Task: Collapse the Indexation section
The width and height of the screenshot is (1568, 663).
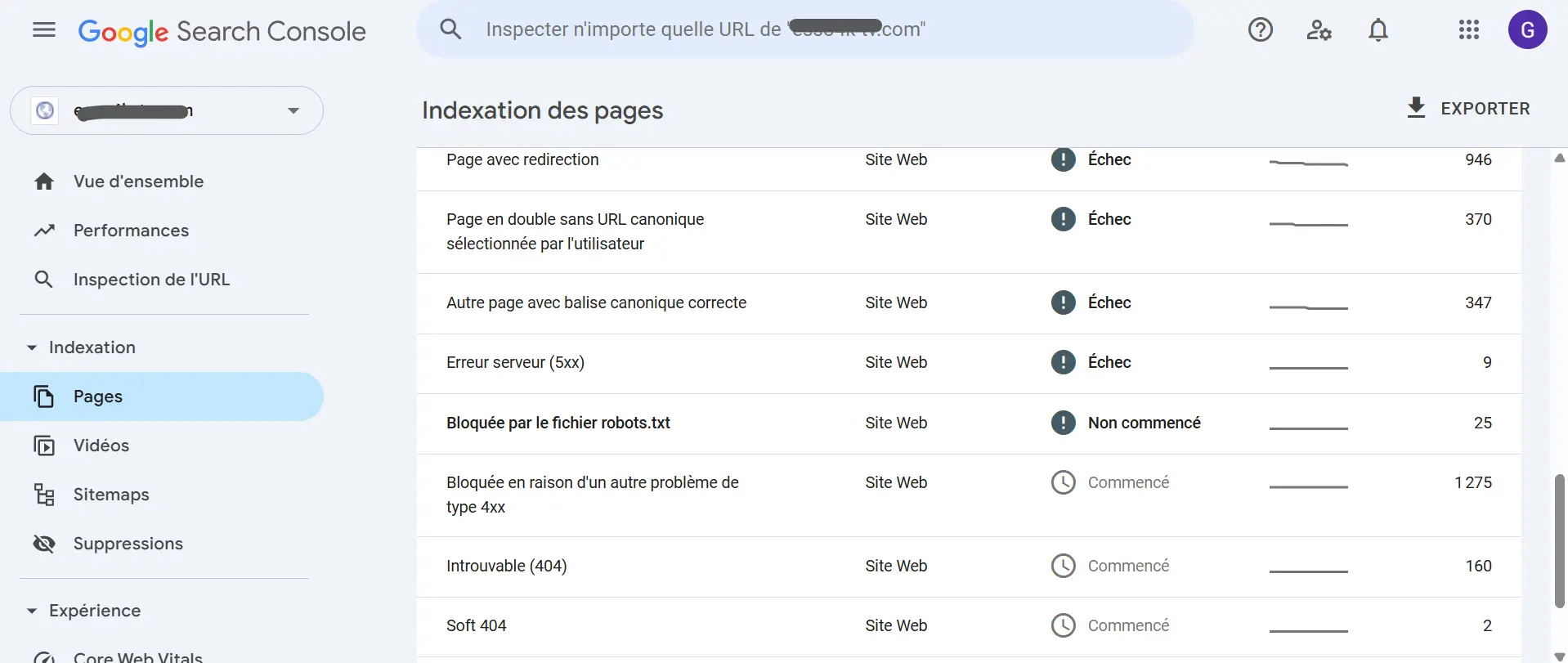Action: 32,347
